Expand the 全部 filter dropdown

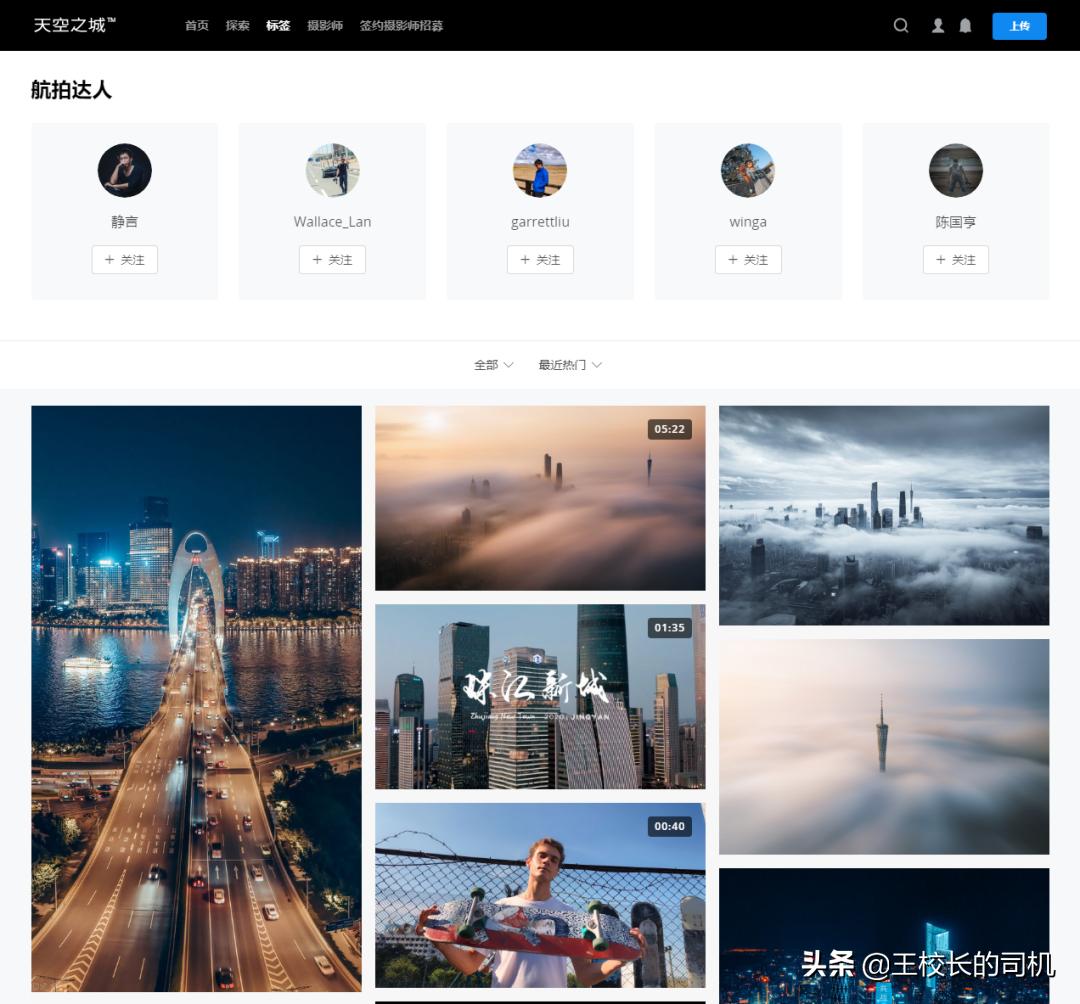tap(493, 365)
